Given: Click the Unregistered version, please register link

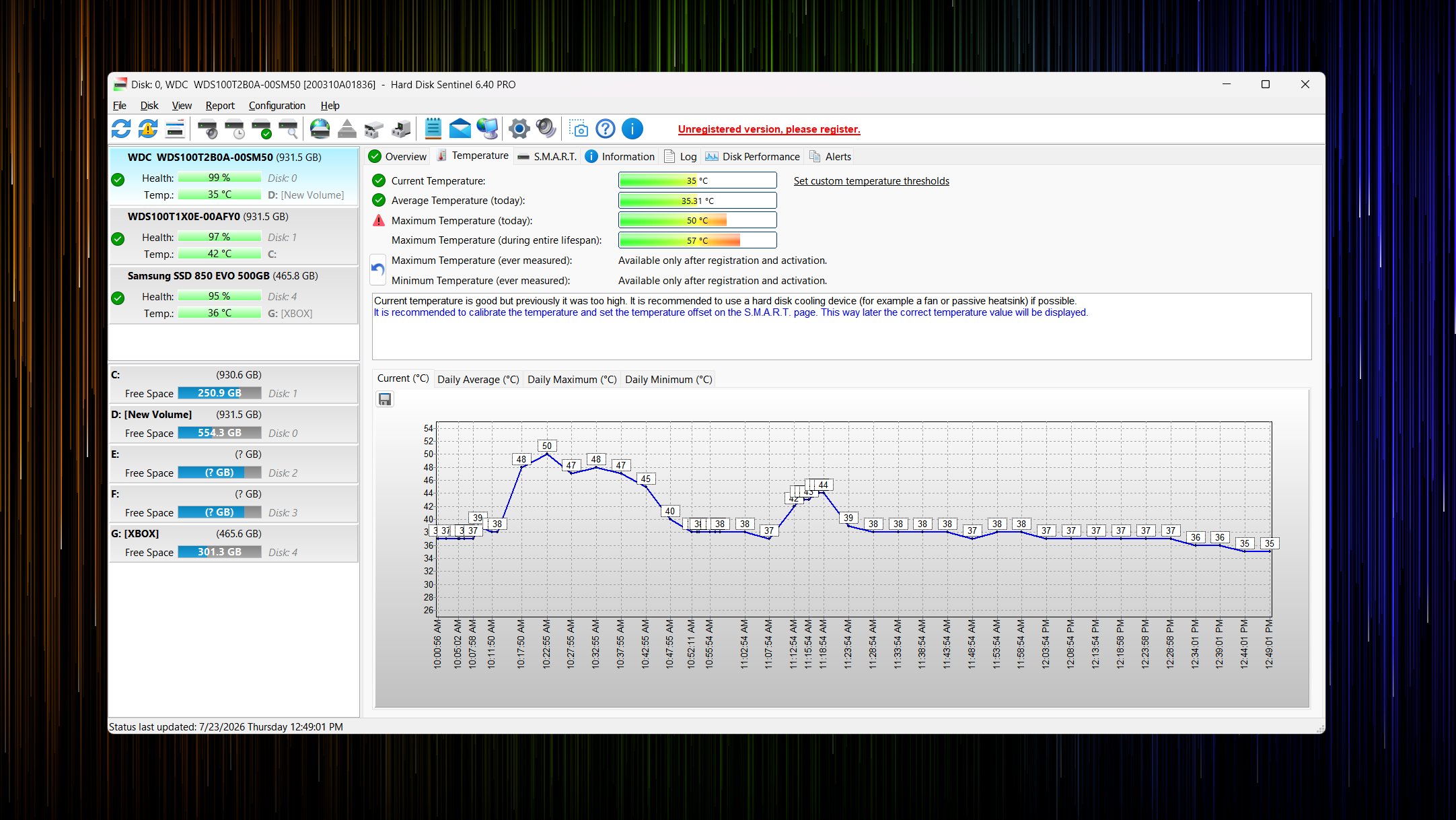Looking at the screenshot, I should [x=769, y=129].
